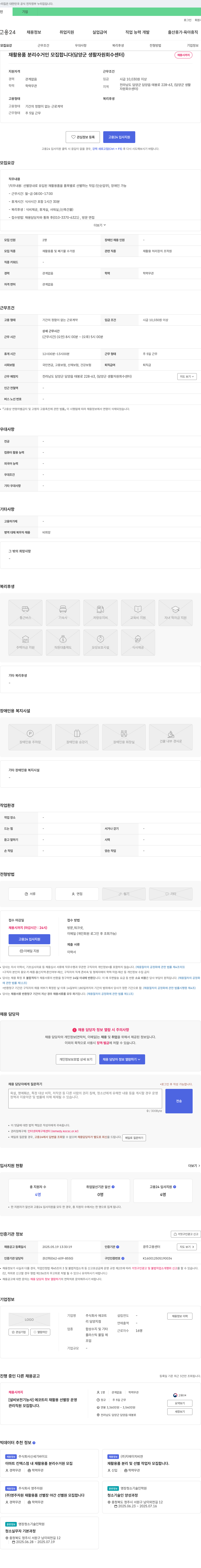Click 고용24 입사지원 beside 관심정보 등록
This screenshot has height=1568, width=201.
click(x=119, y=137)
